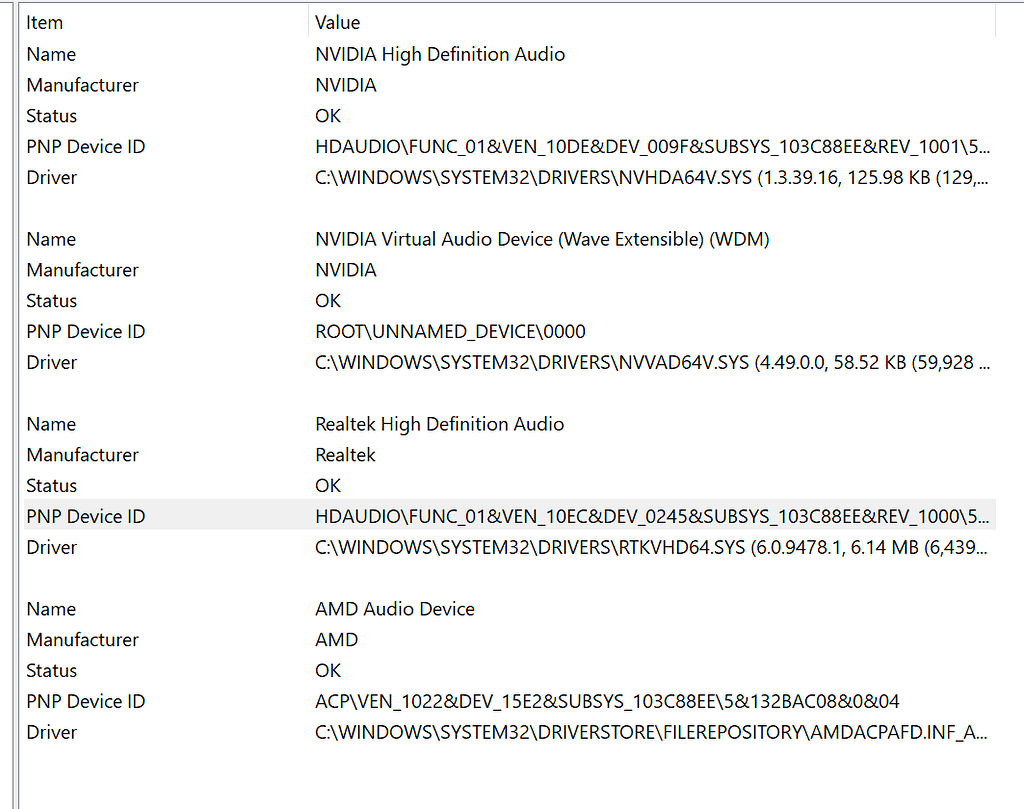Screen dimensions: 1024x809
Task: Click the OK status for AMD Audio Device
Action: [327, 670]
